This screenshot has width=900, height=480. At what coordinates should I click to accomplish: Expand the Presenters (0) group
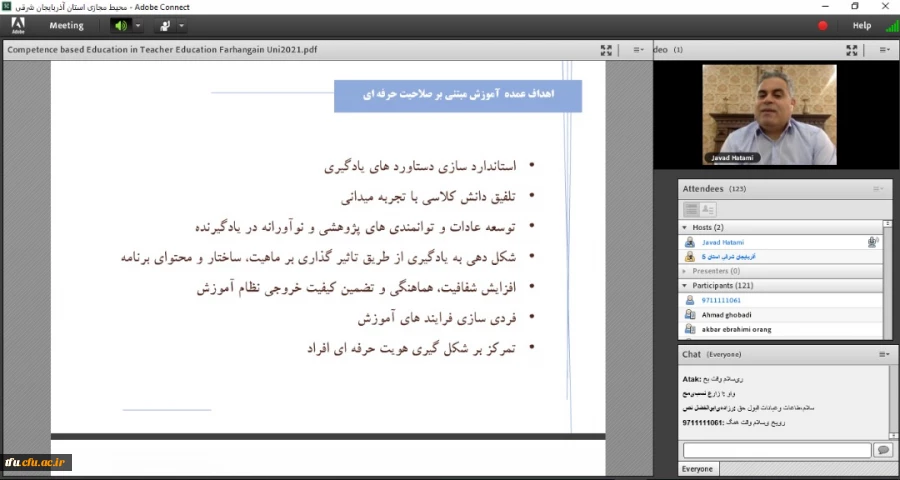pyautogui.click(x=684, y=271)
